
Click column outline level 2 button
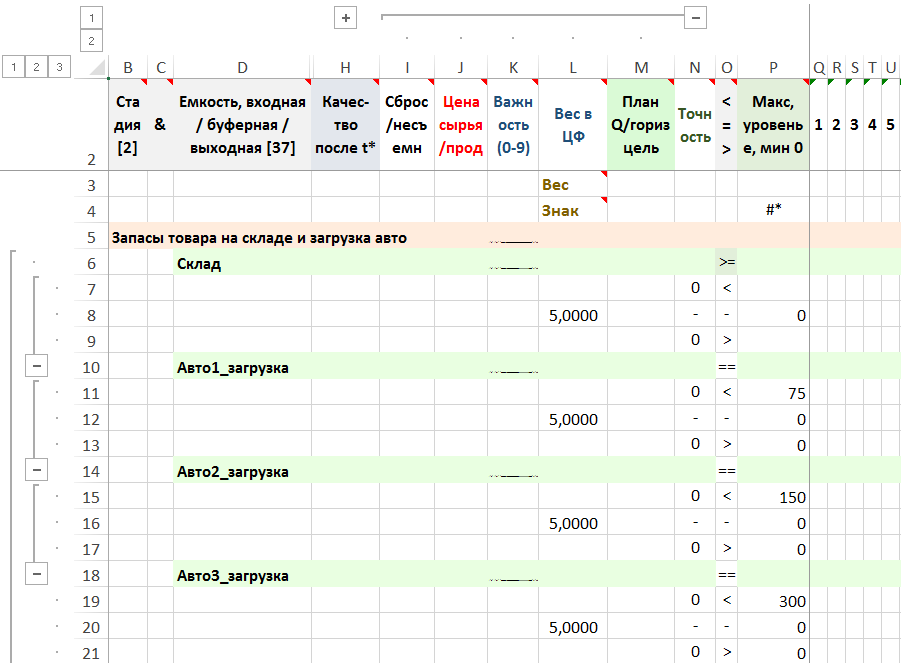pos(91,41)
